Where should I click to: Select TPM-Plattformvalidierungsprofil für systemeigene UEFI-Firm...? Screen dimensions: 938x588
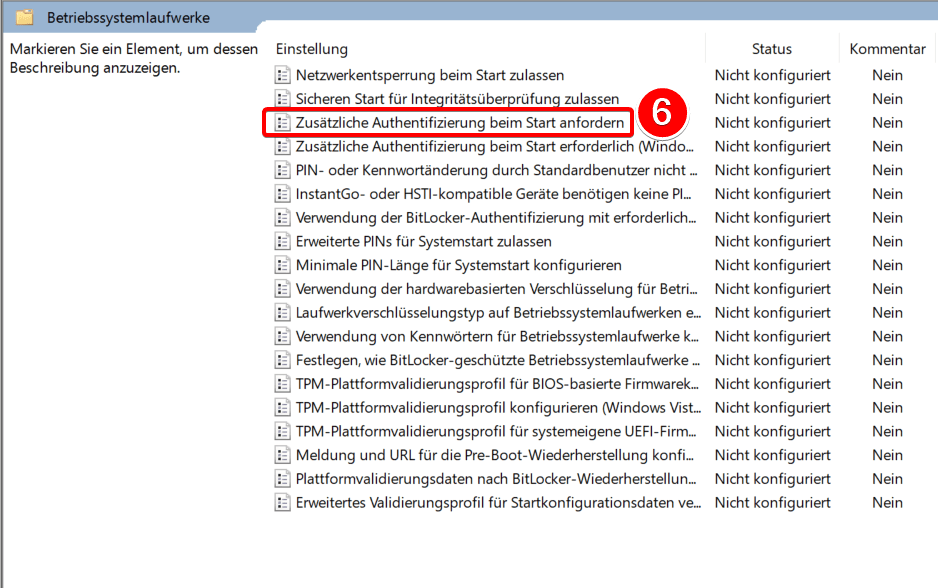(x=496, y=431)
